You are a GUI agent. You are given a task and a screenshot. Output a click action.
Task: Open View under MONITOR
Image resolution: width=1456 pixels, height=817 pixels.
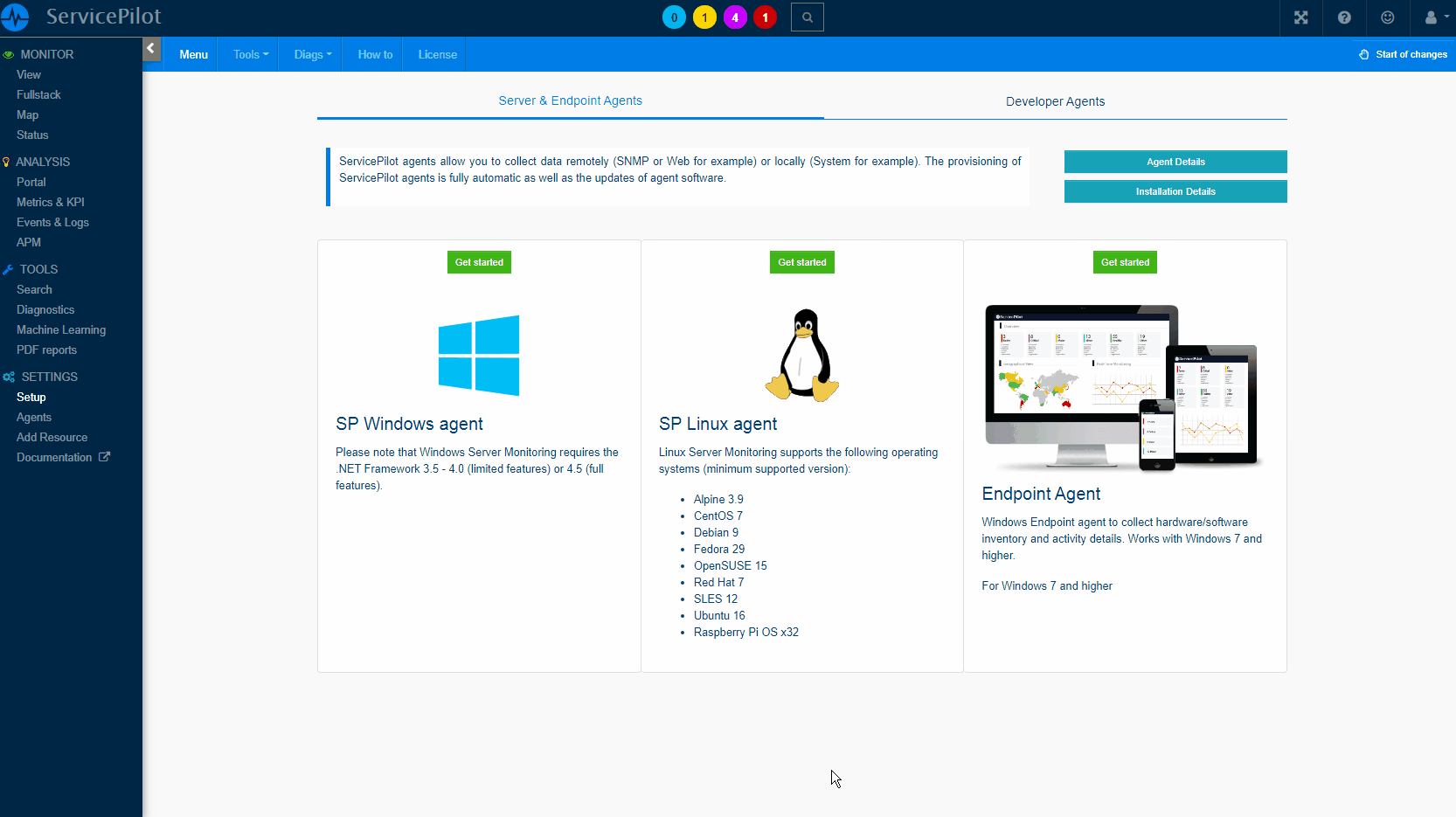click(x=29, y=74)
